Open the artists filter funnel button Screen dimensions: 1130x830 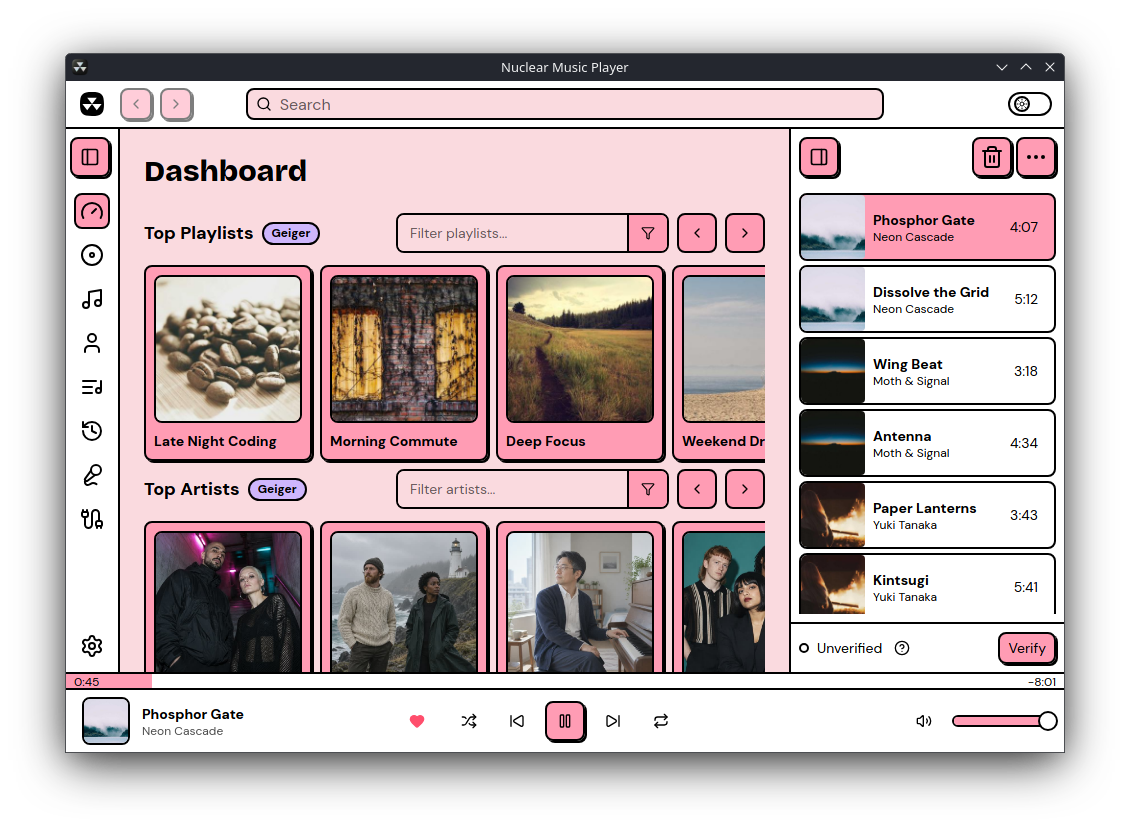648,489
